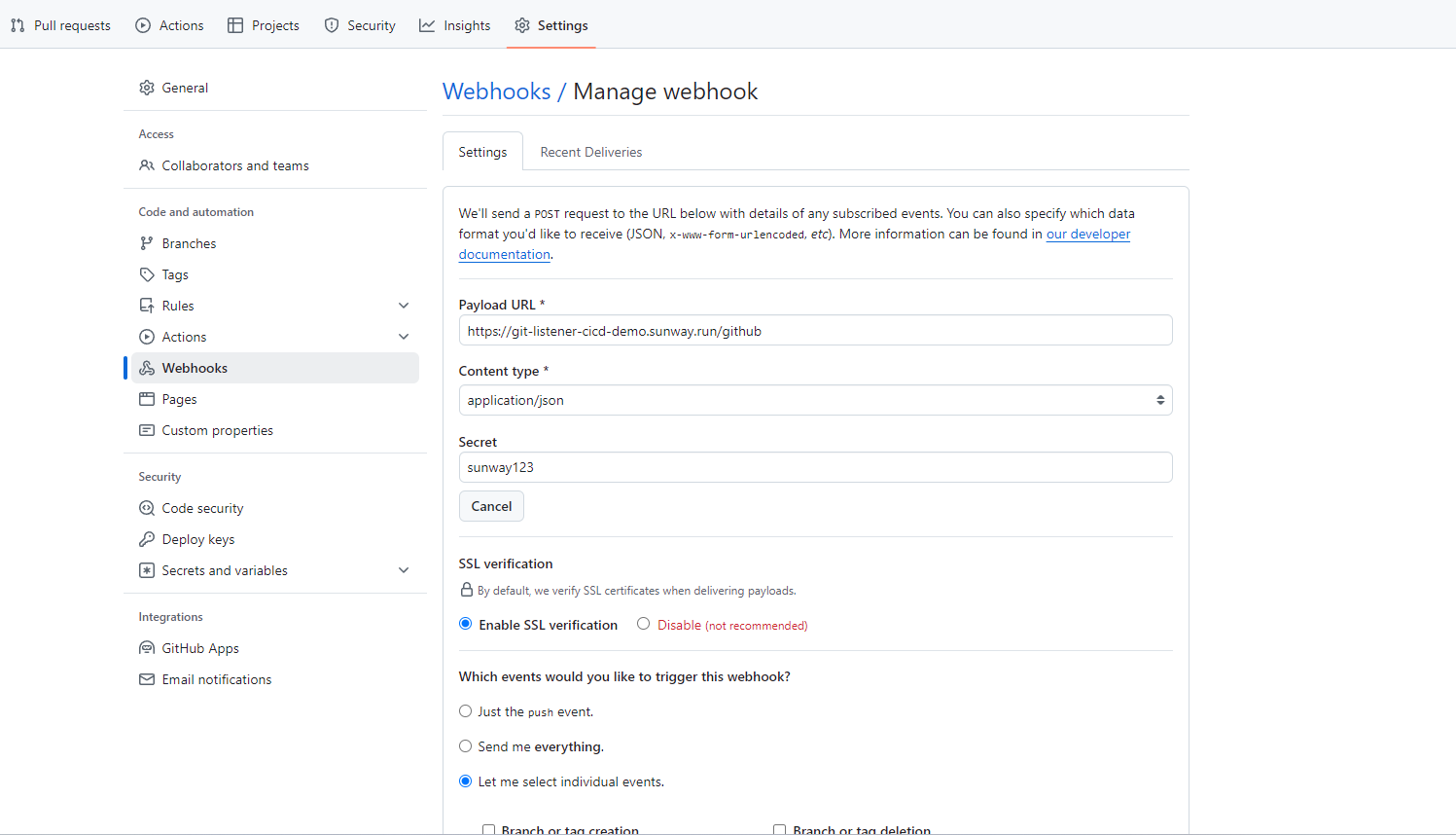Open the Webhooks breadcrumb link
The height and width of the screenshot is (835, 1456).
(496, 91)
